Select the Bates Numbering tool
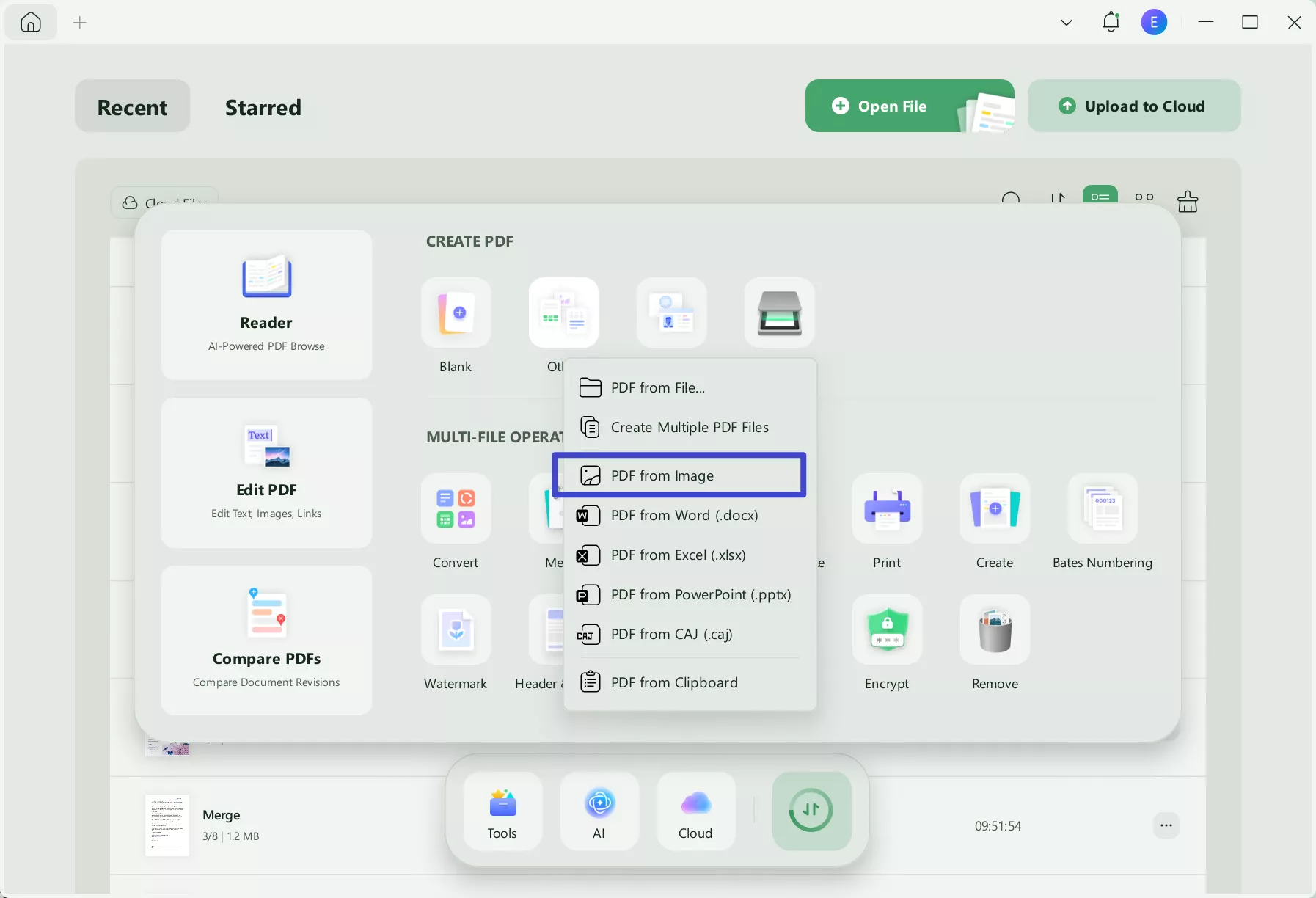 [1103, 509]
